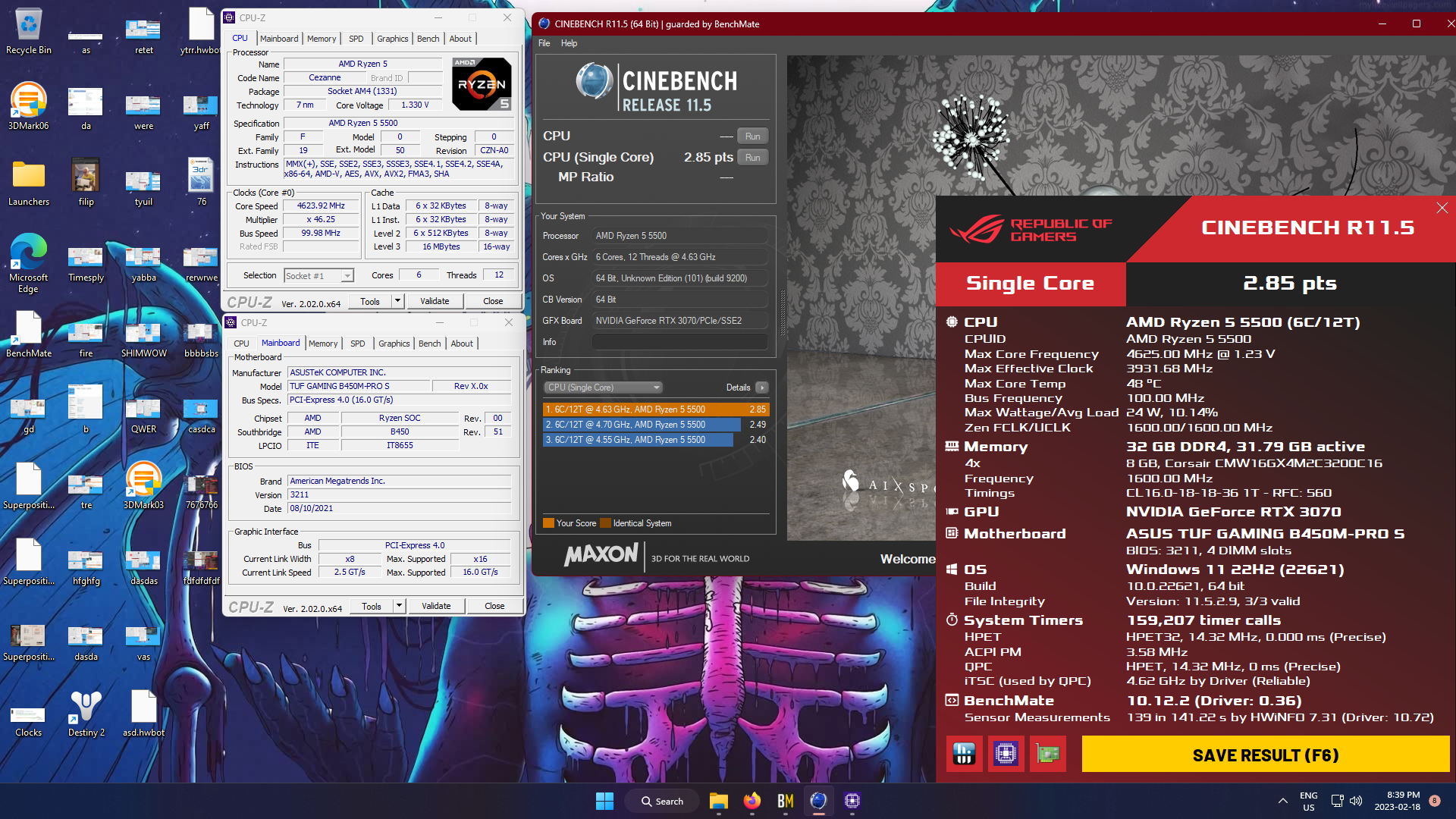This screenshot has height=819, width=1456.
Task: Open Socket #1 selection dropdown in CPU-Z
Action: pyautogui.click(x=318, y=276)
